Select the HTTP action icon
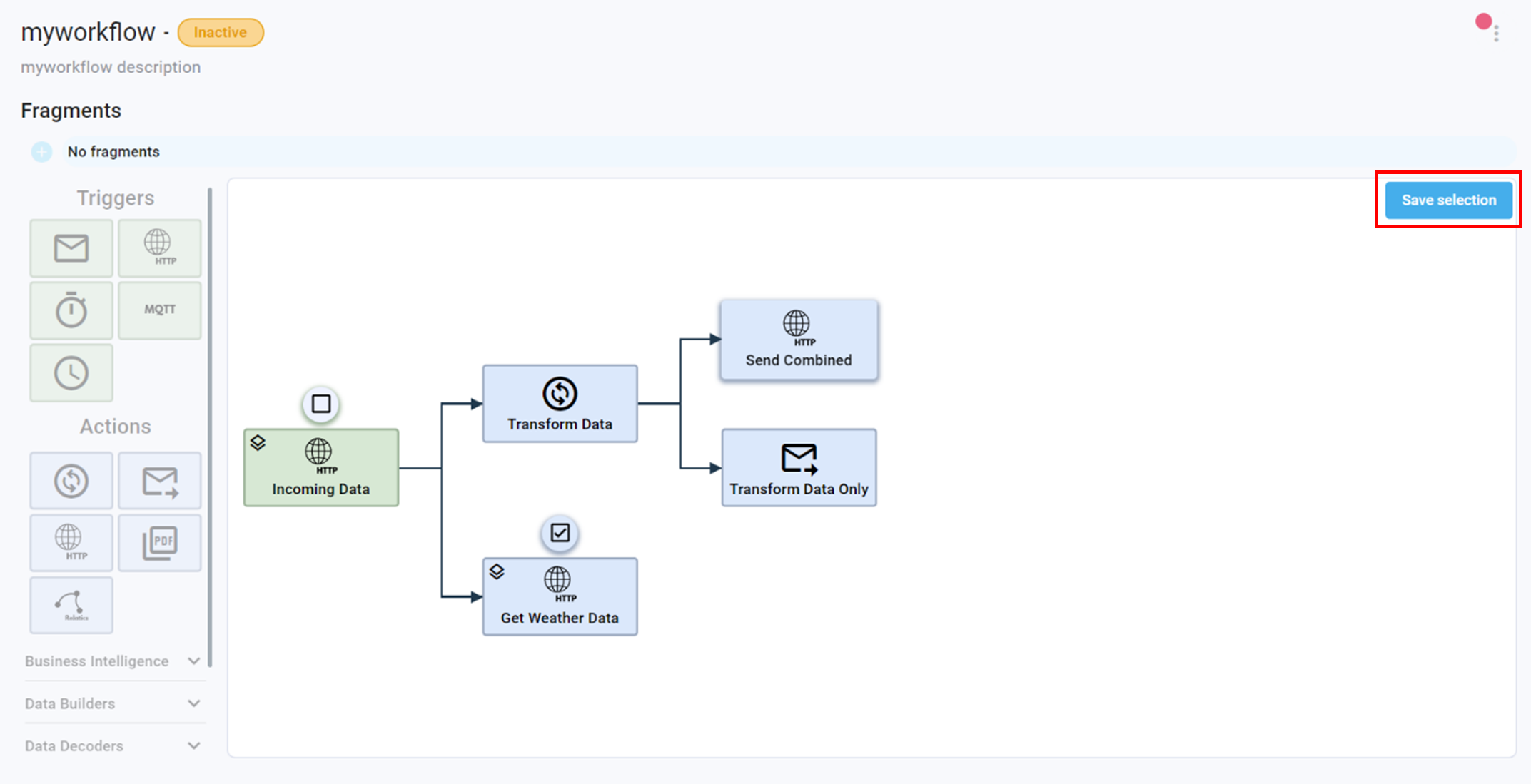This screenshot has height=784, width=1531. click(x=71, y=542)
